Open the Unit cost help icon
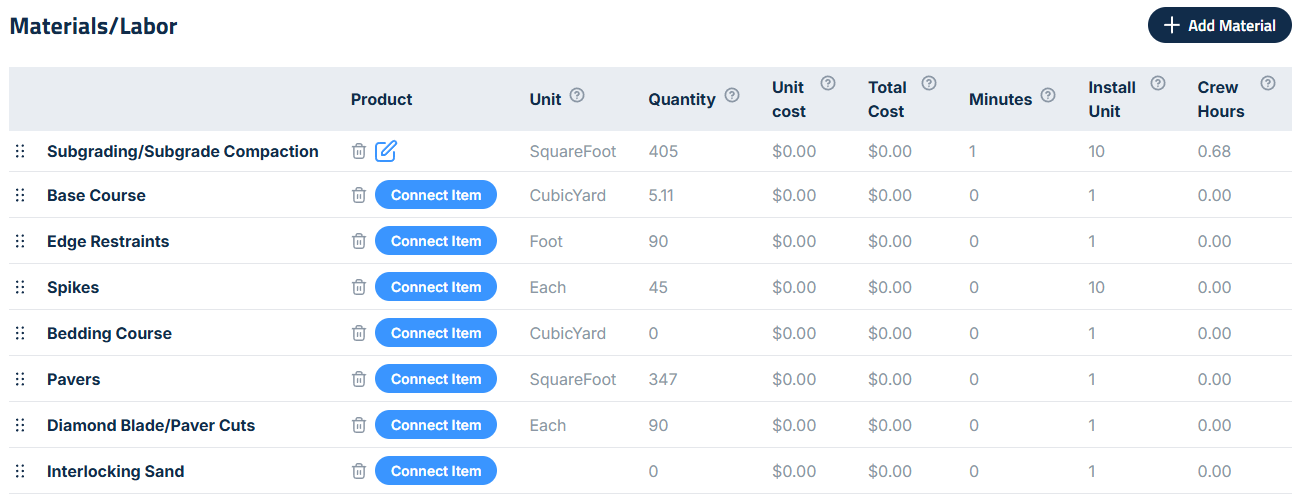 pos(828,83)
